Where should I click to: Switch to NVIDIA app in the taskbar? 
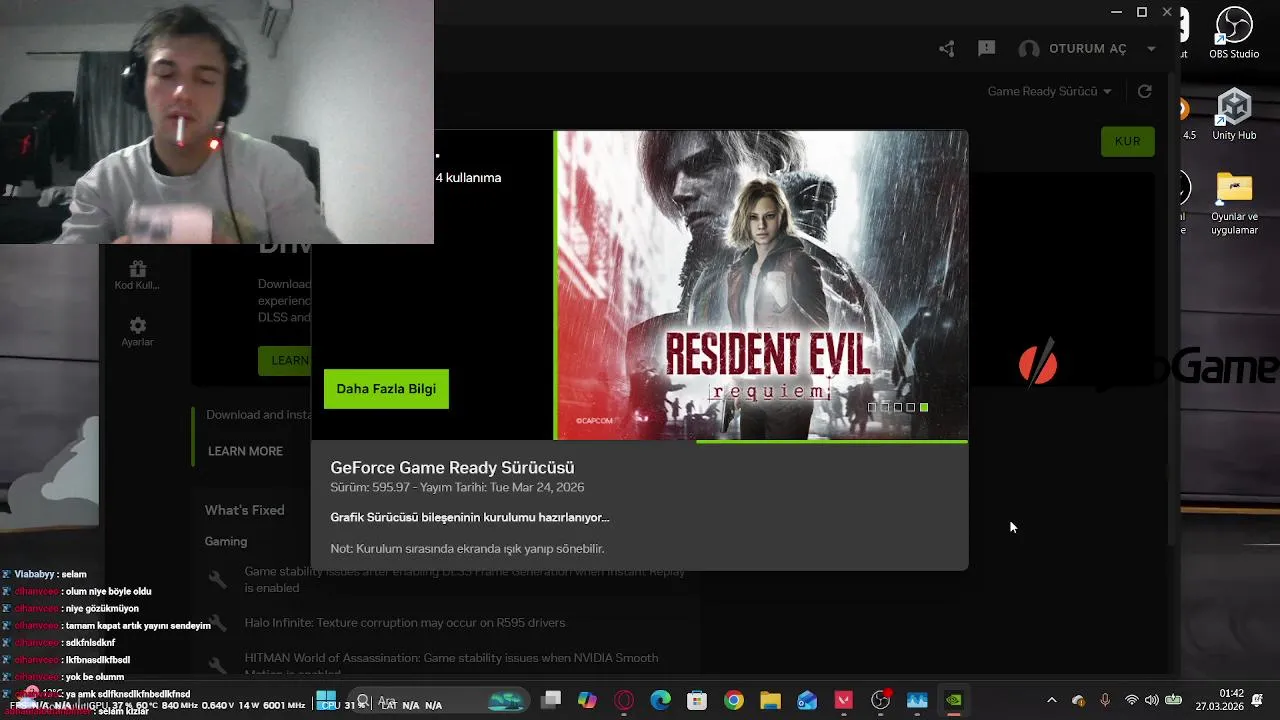953,701
